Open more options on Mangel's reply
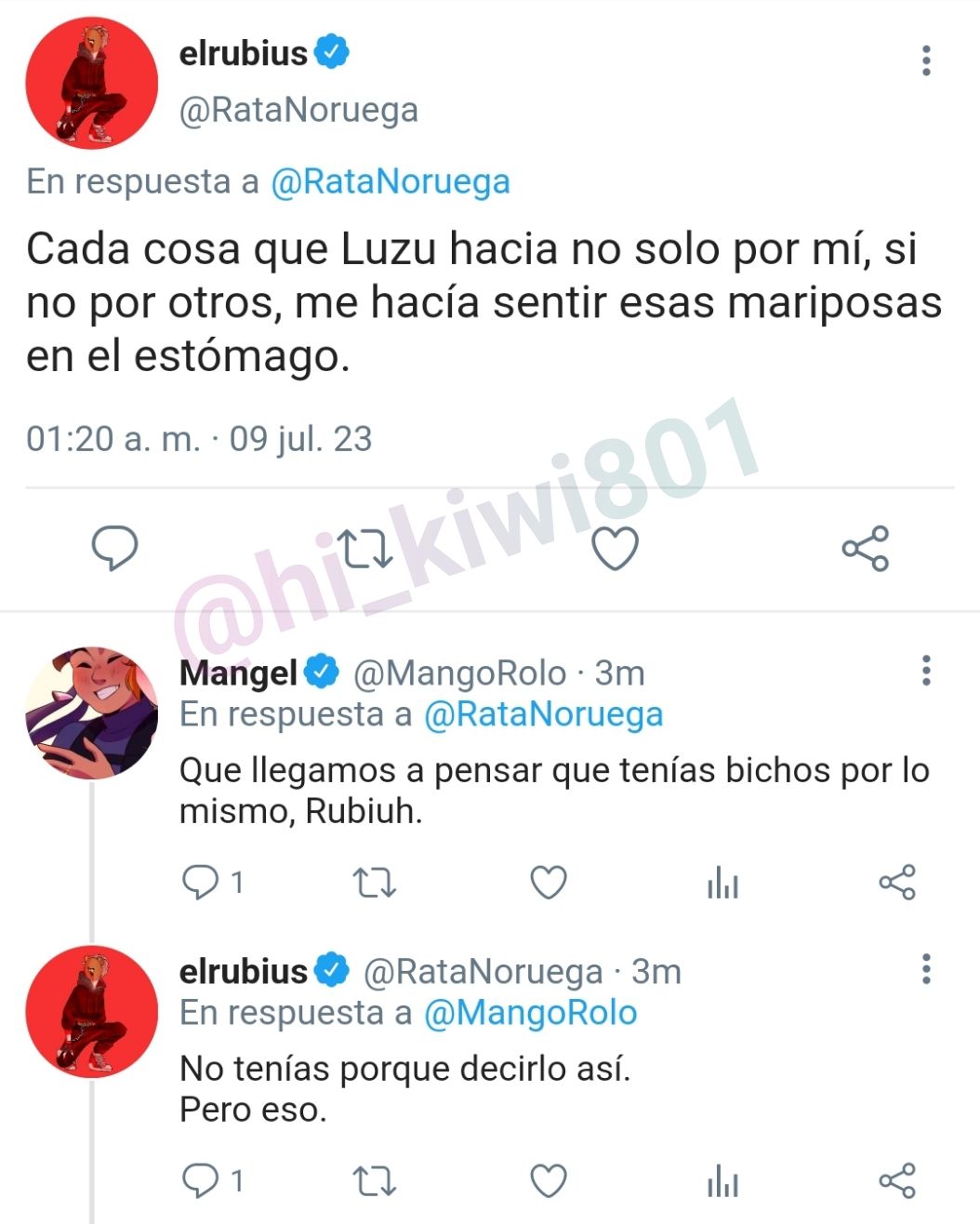 coord(926,671)
